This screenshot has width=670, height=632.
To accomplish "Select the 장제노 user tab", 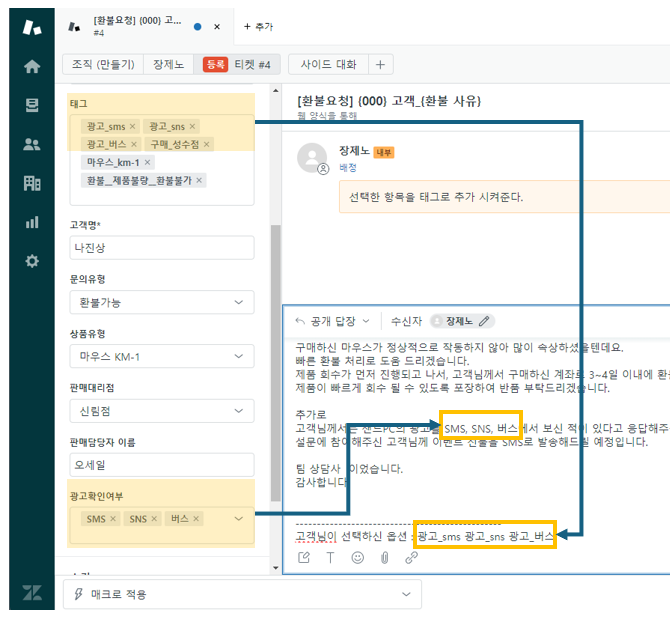I will pos(168,65).
